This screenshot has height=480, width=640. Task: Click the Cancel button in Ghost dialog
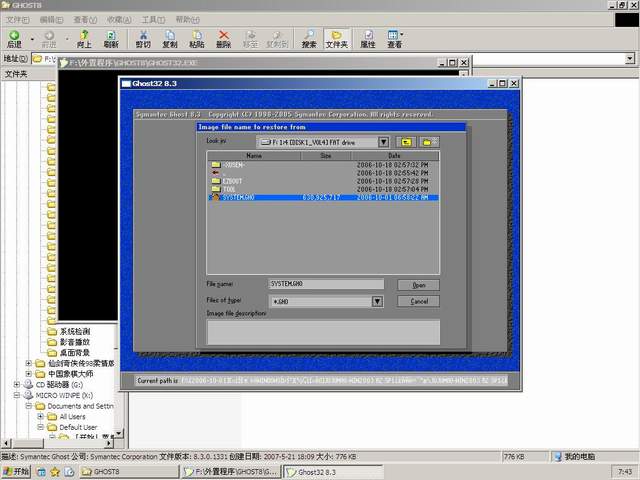coord(418,301)
